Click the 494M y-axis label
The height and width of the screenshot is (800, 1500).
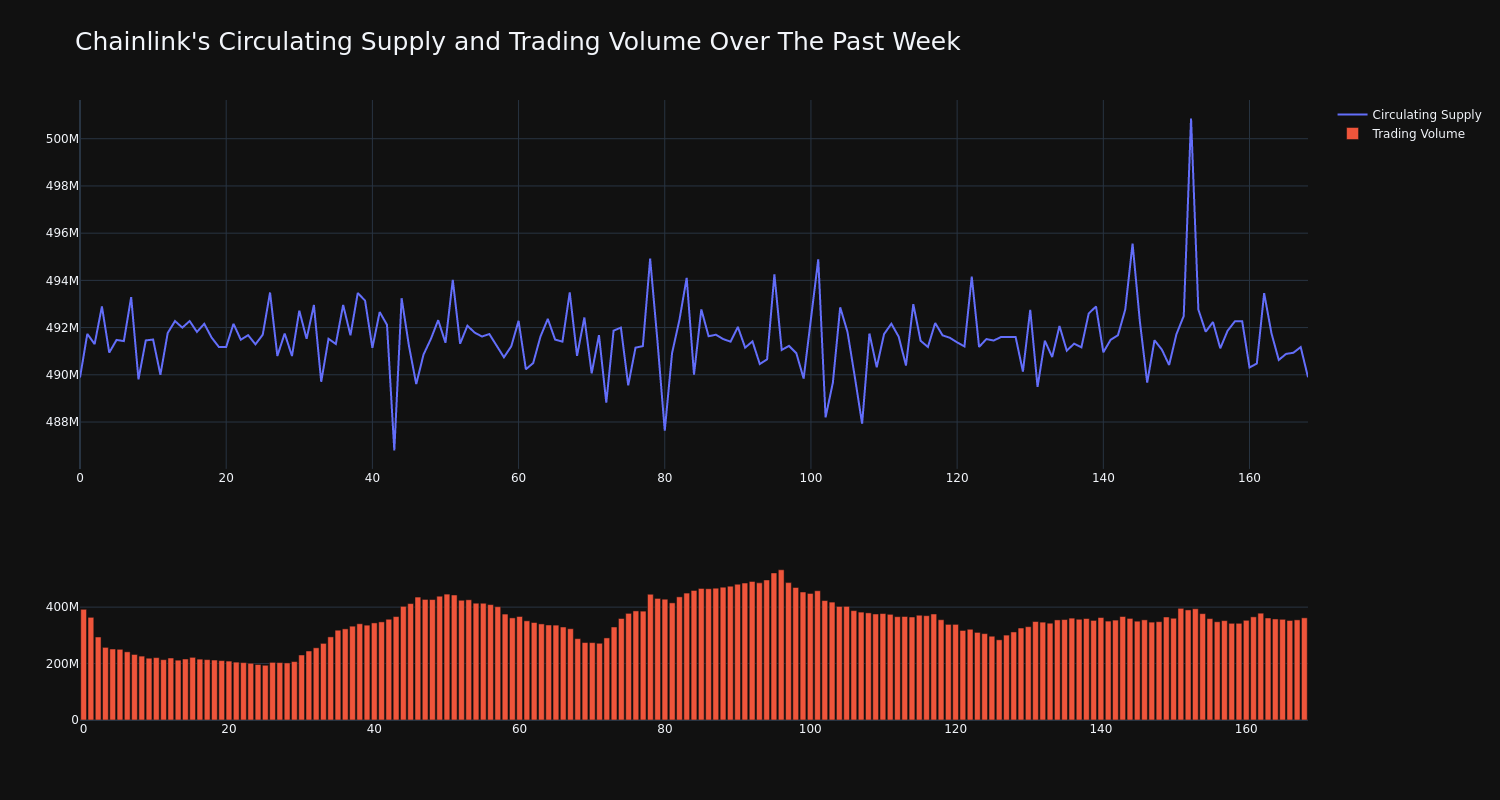pos(62,281)
